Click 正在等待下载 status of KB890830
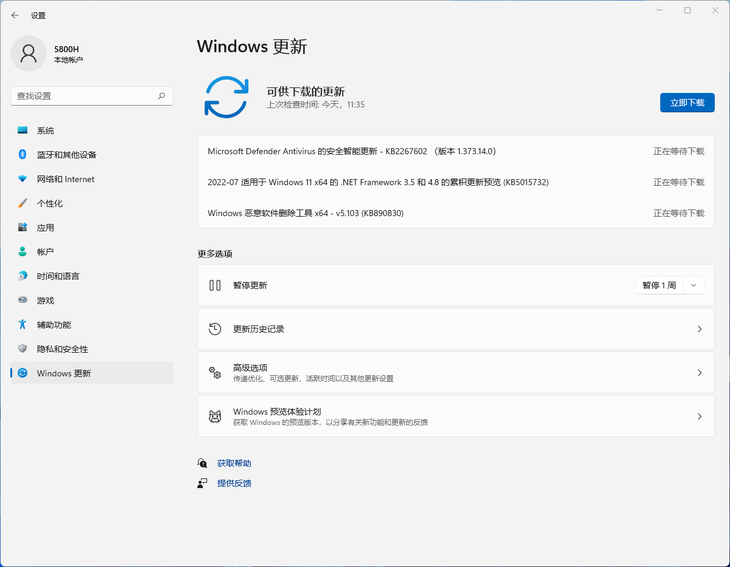This screenshot has width=730, height=567. pyautogui.click(x=678, y=213)
